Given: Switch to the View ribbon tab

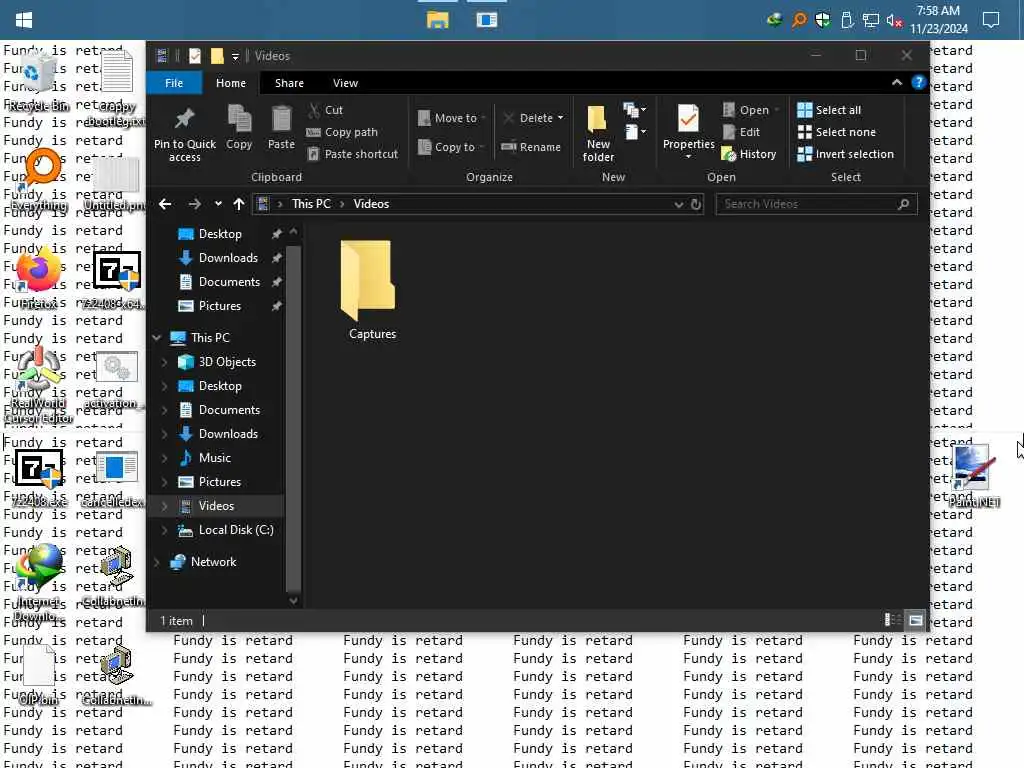Looking at the screenshot, I should coord(345,83).
